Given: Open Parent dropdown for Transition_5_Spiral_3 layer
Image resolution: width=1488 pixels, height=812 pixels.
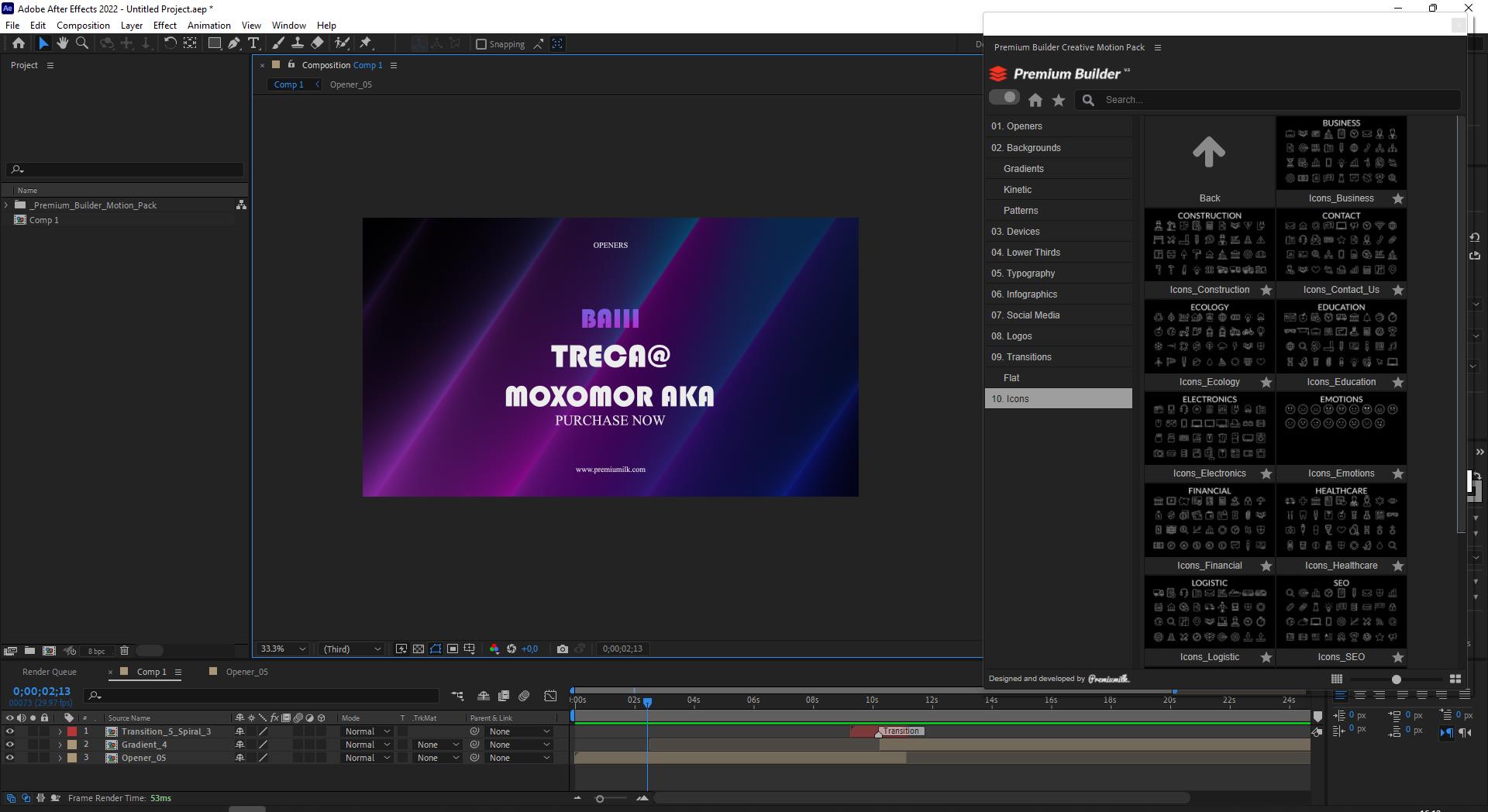Looking at the screenshot, I should (x=519, y=731).
